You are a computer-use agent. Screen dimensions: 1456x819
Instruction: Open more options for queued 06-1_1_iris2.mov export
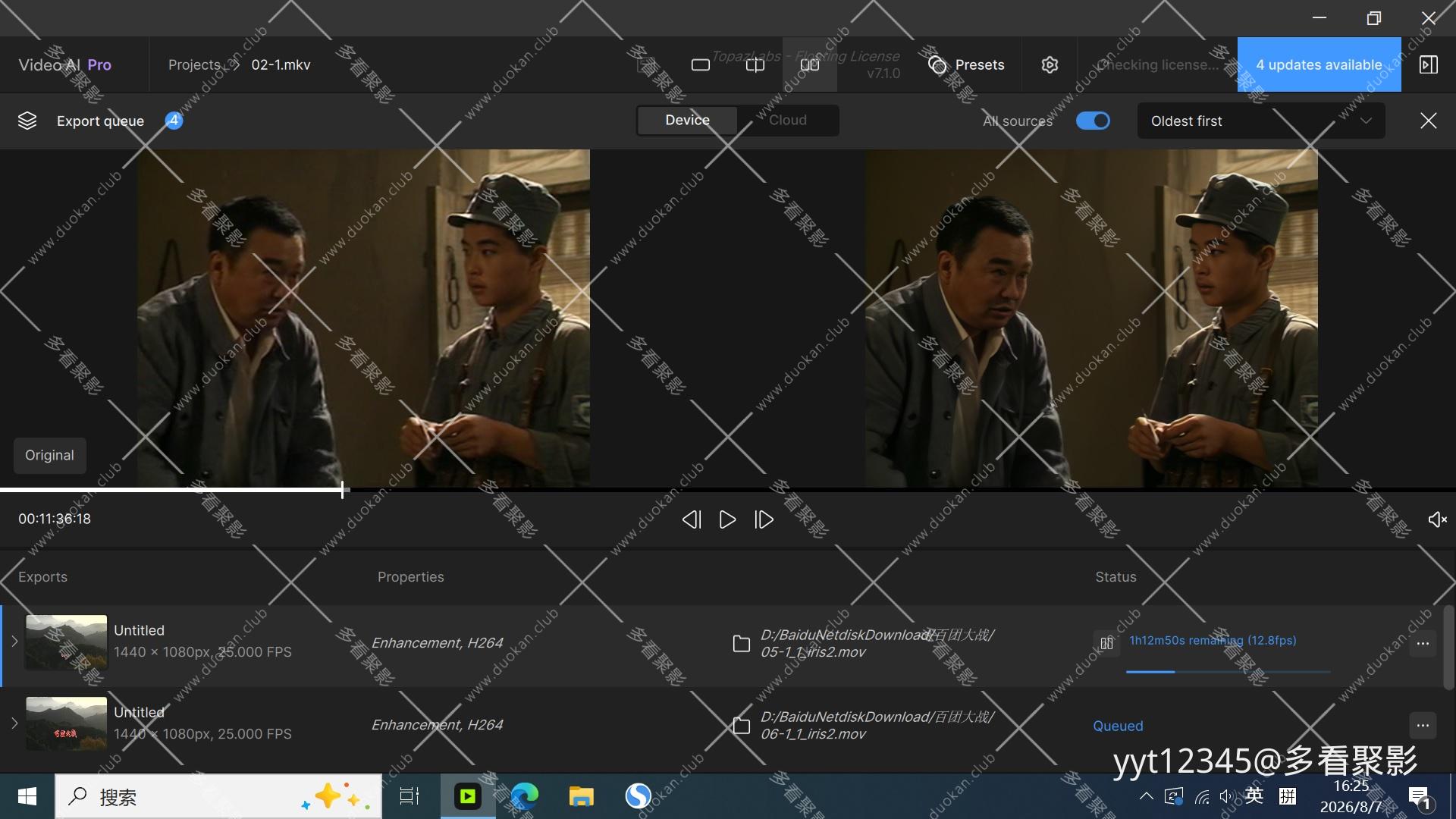click(x=1423, y=726)
